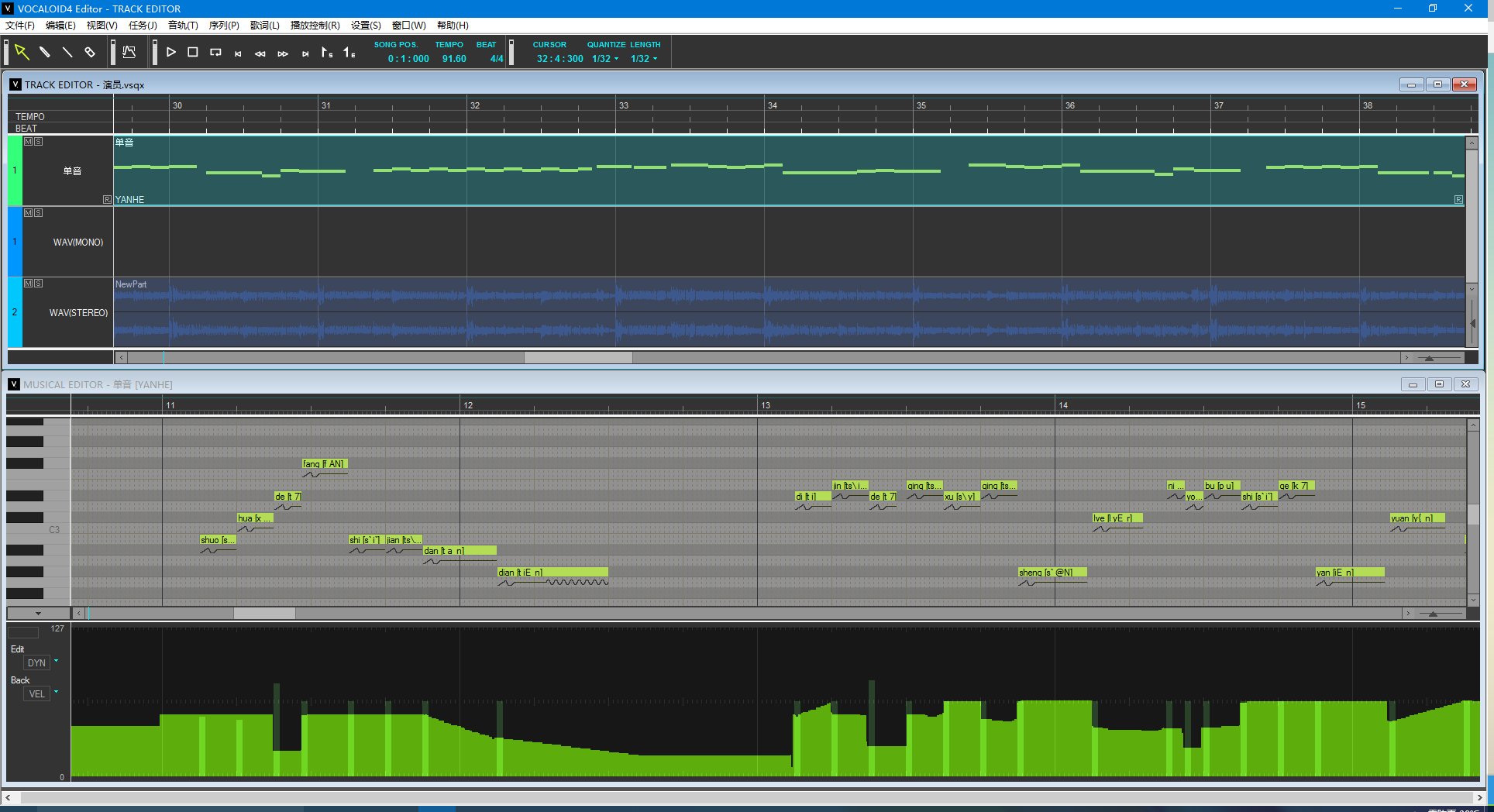Image resolution: width=1494 pixels, height=812 pixels.
Task: Click measure 13 on musical editor ruler
Action: click(x=766, y=405)
